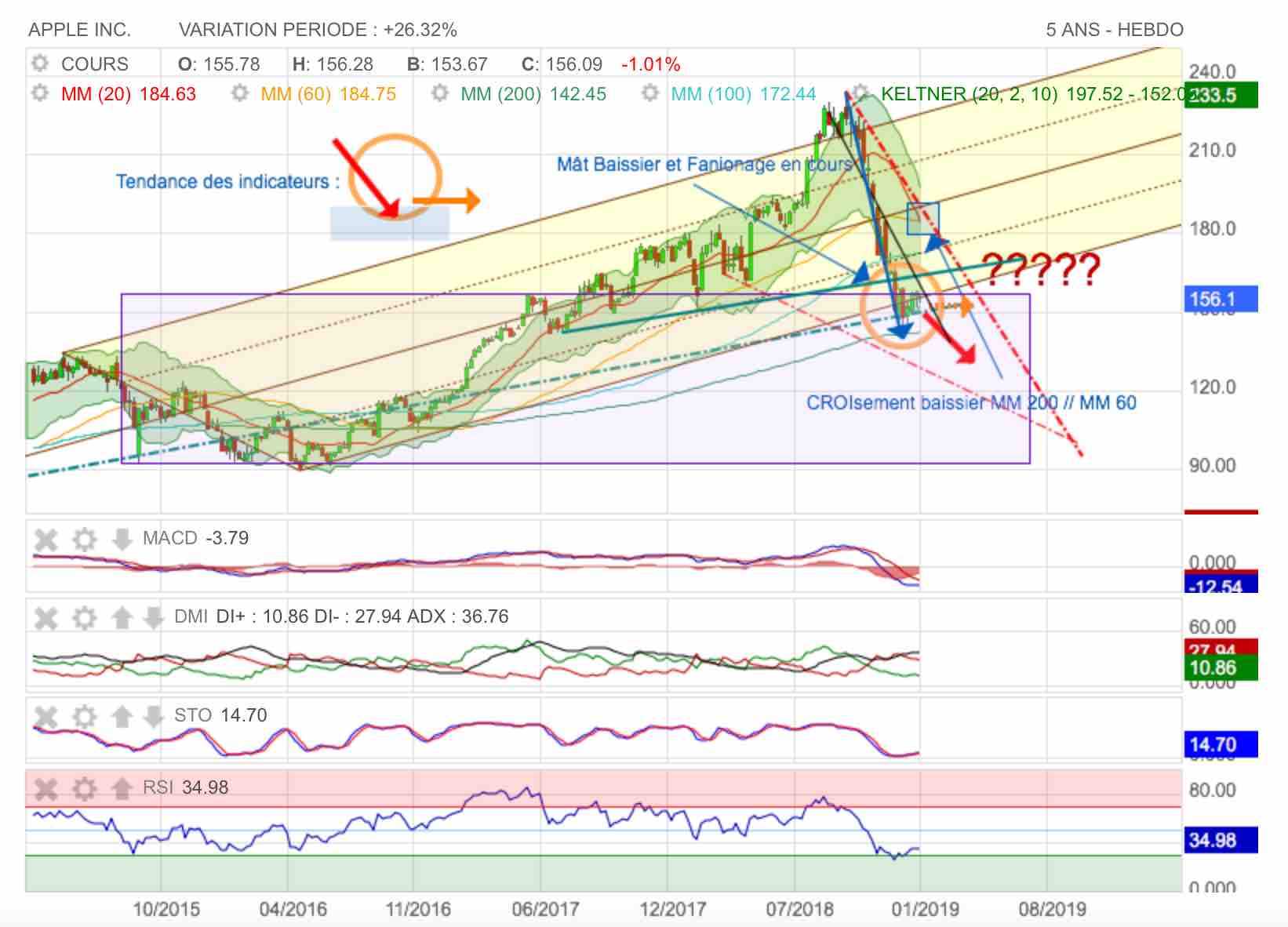Open MACD indicator settings gear

coord(84,539)
